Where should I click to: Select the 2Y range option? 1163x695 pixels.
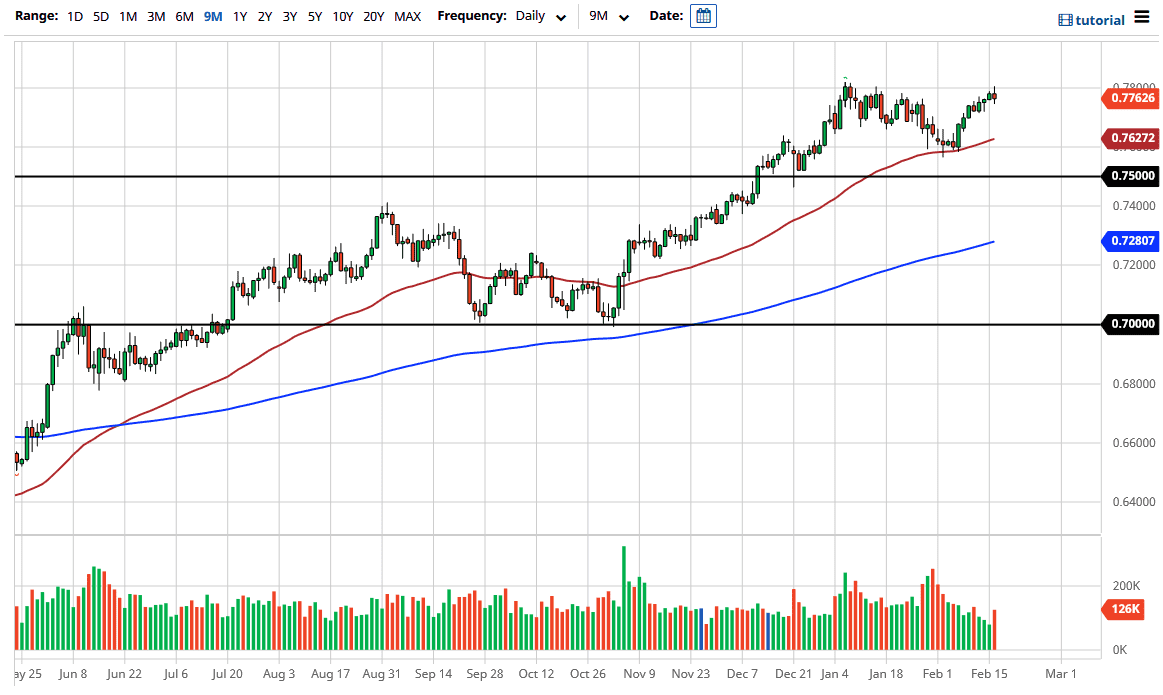(x=263, y=16)
